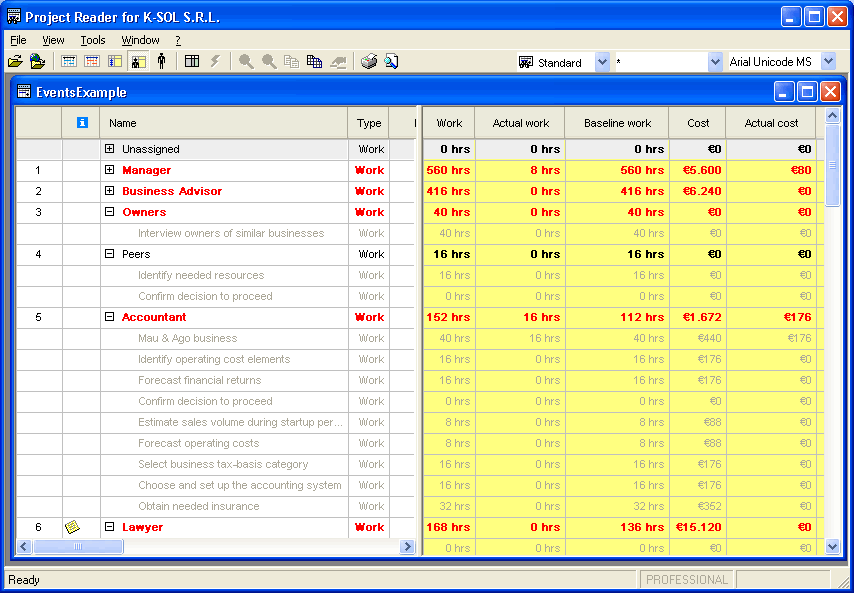Expand the Manager resource row
The height and width of the screenshot is (593, 854).
109,170
